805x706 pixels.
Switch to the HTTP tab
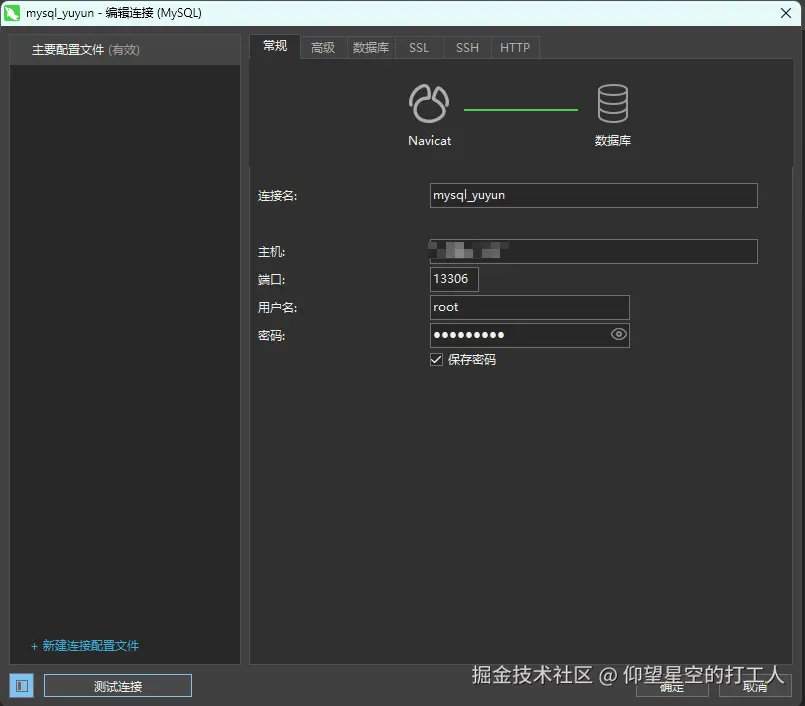(x=514, y=47)
